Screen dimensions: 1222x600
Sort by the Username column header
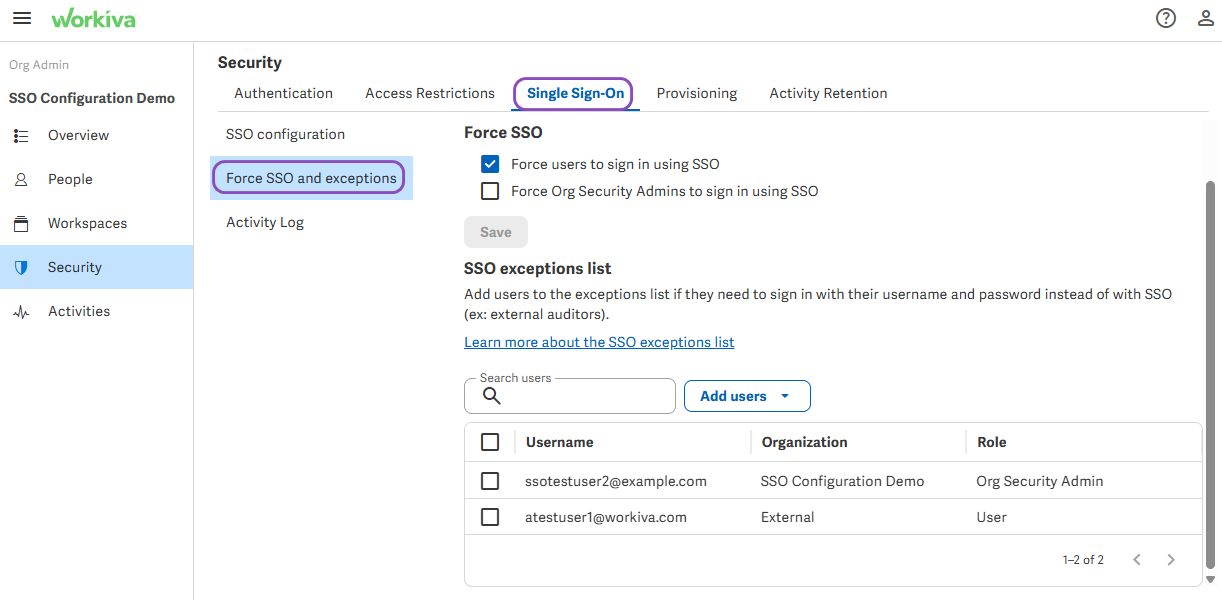(560, 442)
